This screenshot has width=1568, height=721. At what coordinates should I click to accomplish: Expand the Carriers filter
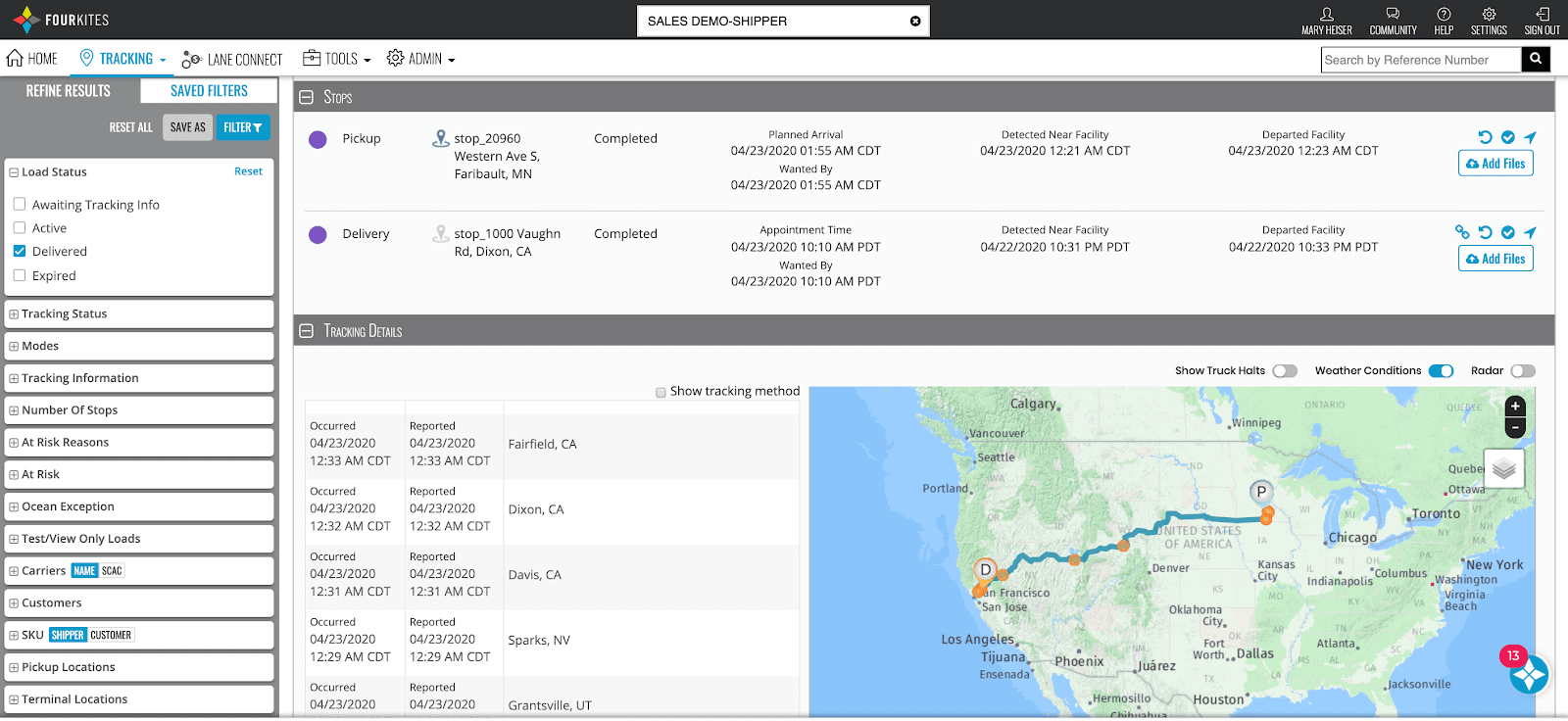pos(14,571)
